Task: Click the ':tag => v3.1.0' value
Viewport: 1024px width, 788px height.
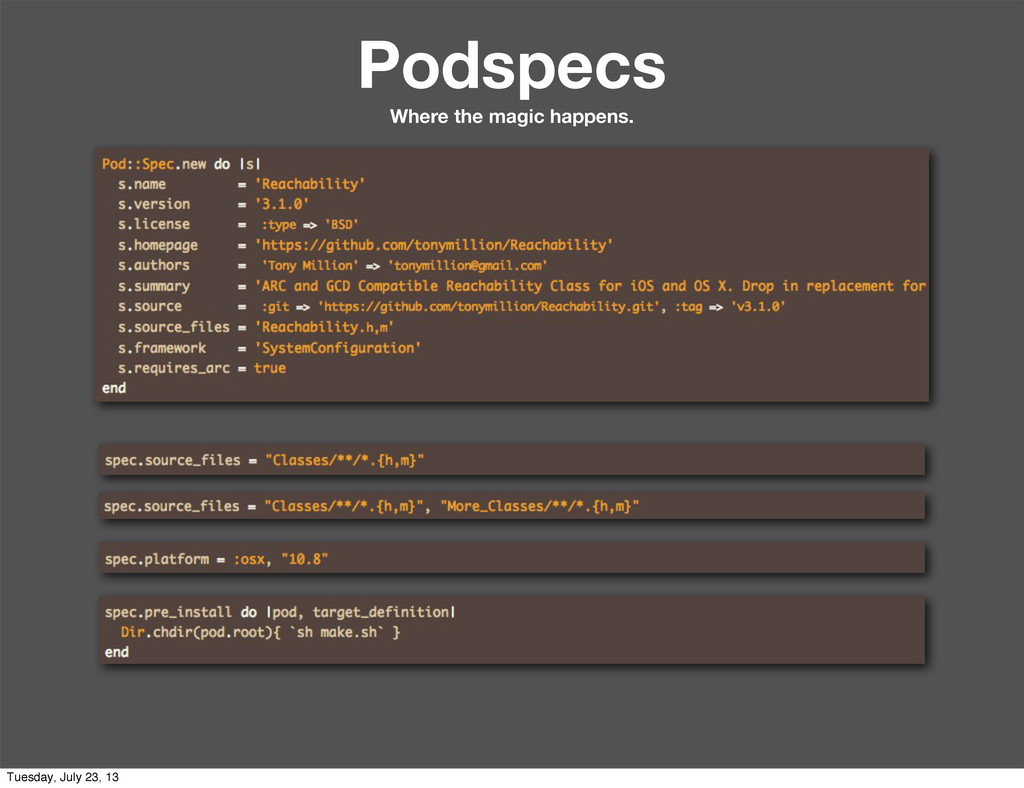Action: pyautogui.click(x=729, y=306)
